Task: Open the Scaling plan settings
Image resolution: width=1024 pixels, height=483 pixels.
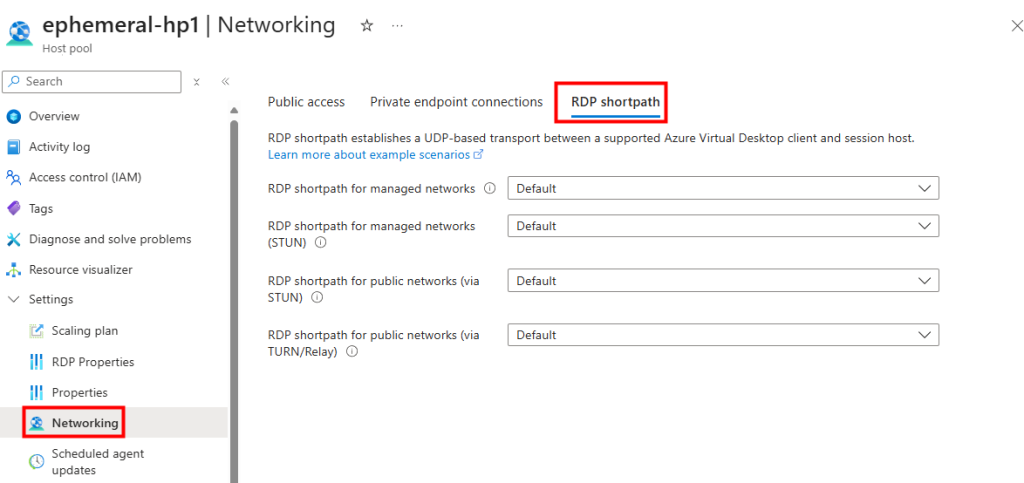Action: pyautogui.click(x=85, y=331)
